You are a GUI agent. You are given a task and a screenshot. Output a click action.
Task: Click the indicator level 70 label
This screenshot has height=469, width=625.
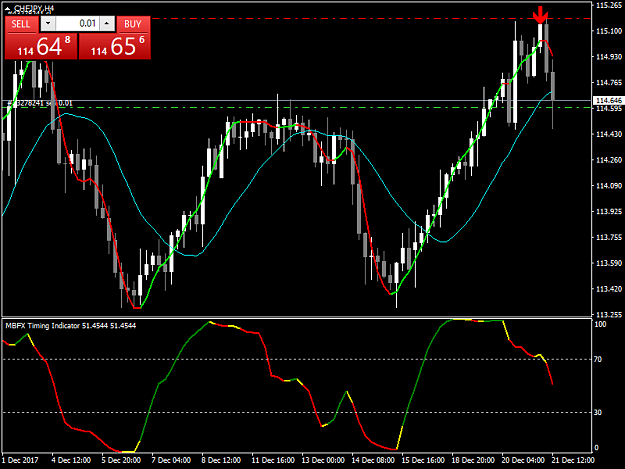coord(598,359)
